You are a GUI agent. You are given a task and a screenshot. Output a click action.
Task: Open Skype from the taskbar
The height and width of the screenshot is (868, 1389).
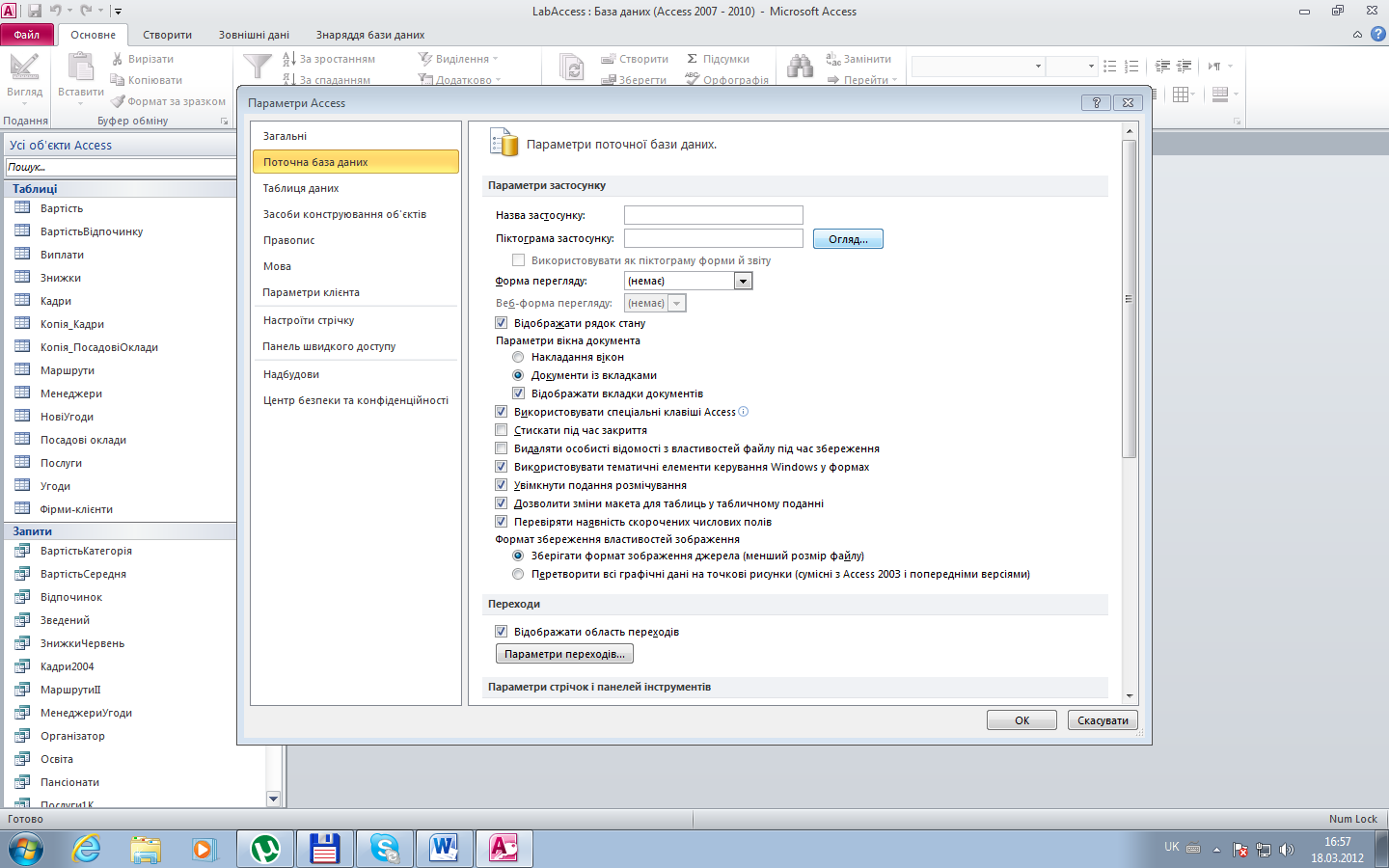pos(384,849)
